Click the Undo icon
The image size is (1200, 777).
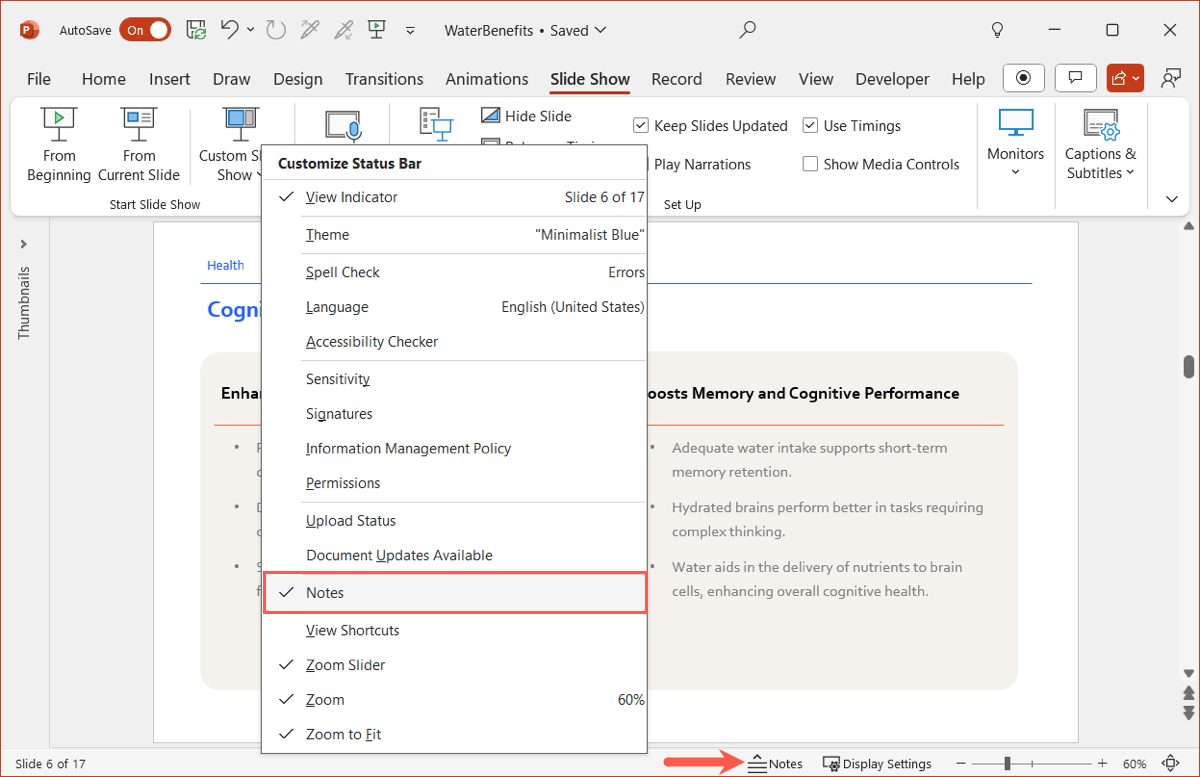point(230,30)
